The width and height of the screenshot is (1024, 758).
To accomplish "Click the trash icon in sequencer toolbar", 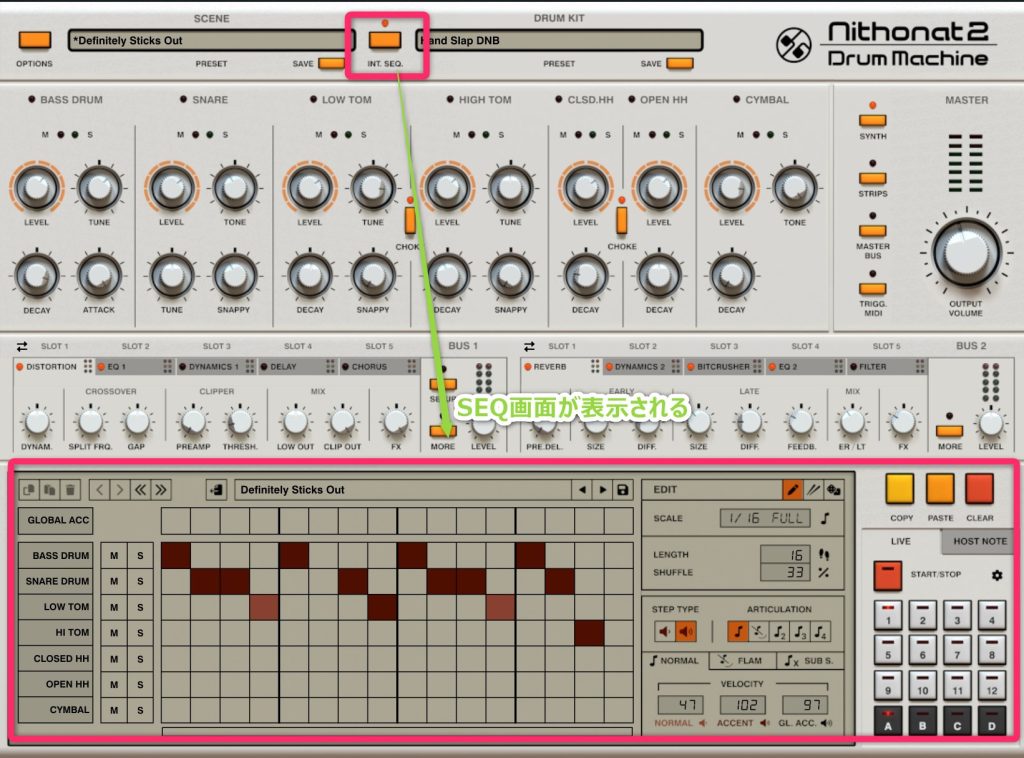I will click(70, 490).
